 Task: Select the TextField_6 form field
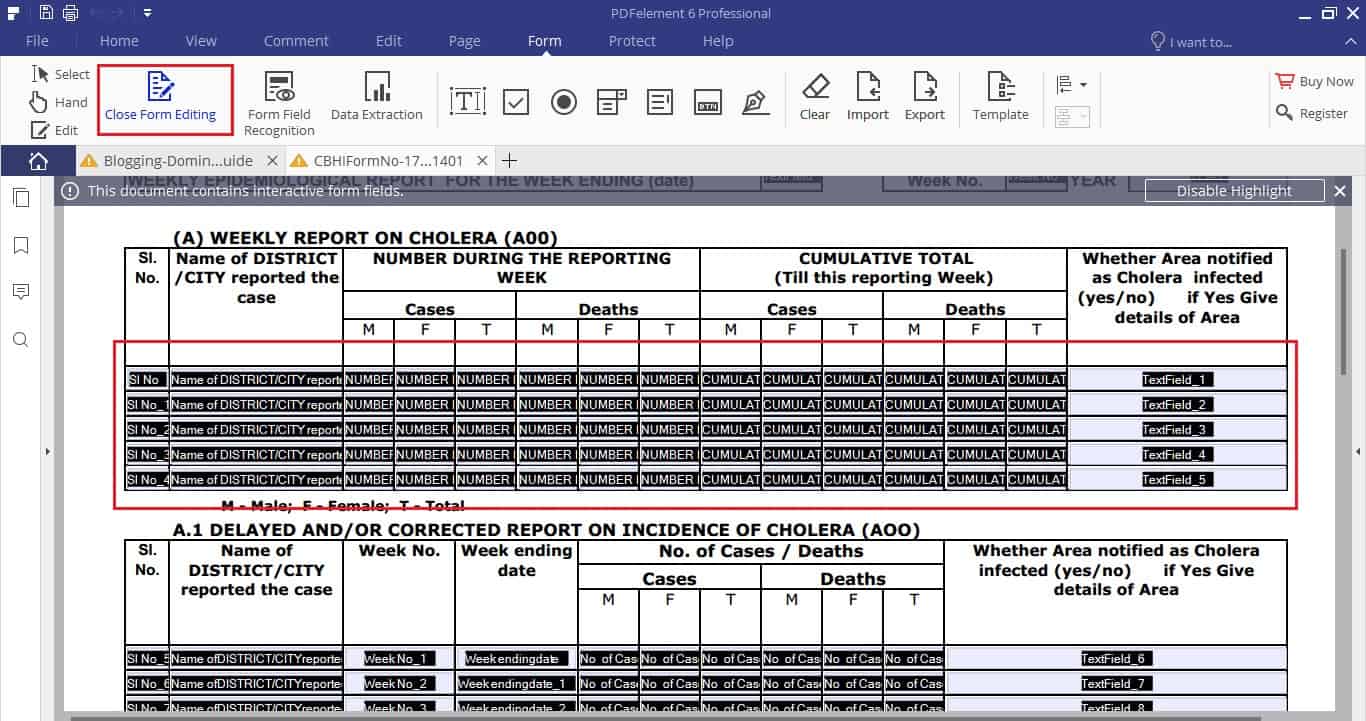click(x=1116, y=659)
